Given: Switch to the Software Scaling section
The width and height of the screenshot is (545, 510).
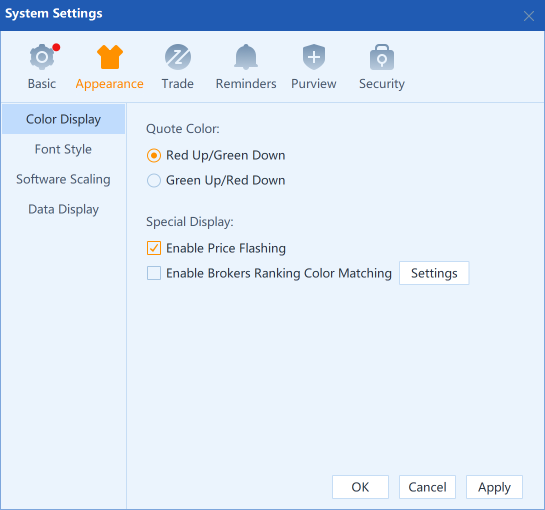Looking at the screenshot, I should [63, 179].
